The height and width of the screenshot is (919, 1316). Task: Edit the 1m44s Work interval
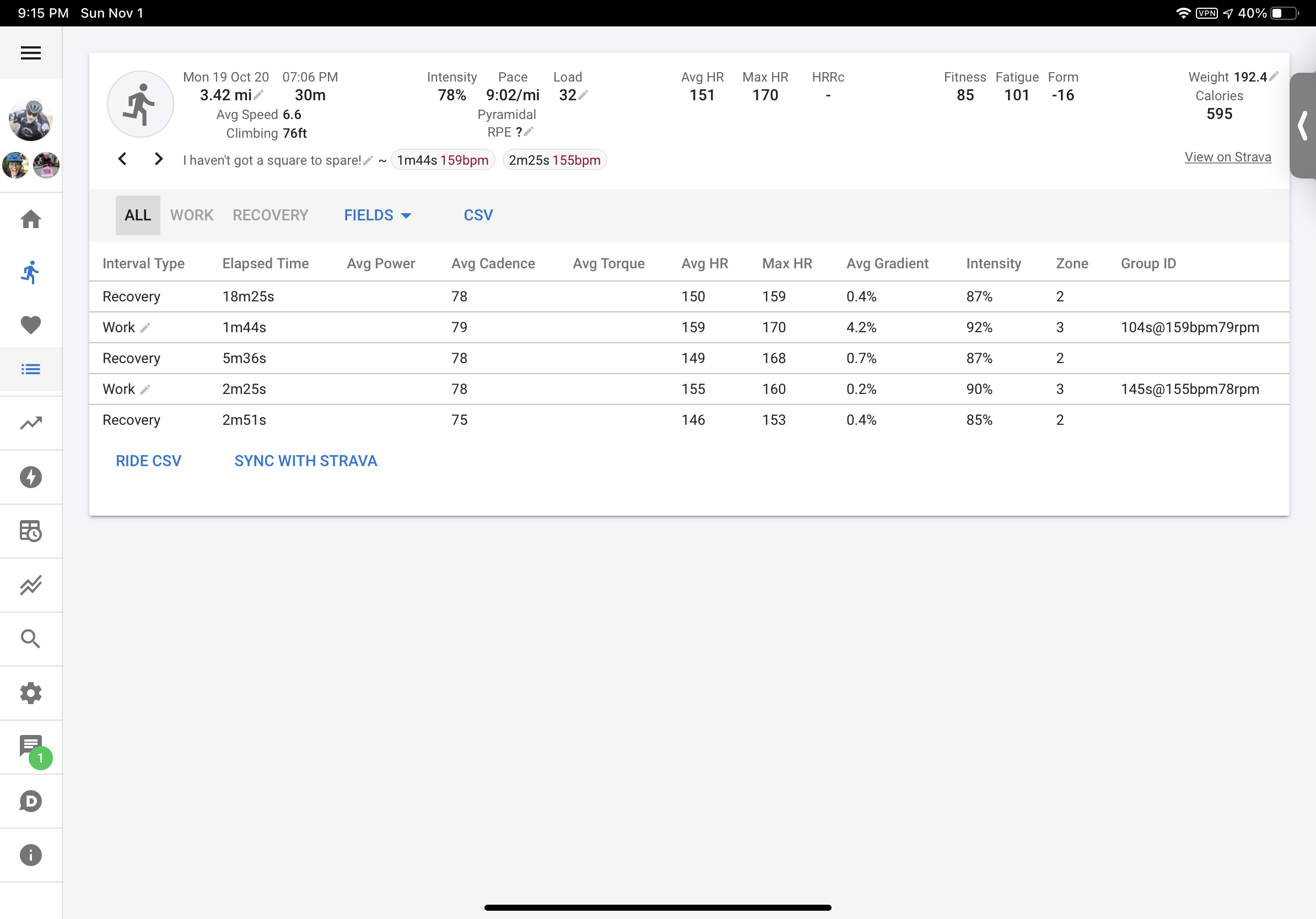145,328
